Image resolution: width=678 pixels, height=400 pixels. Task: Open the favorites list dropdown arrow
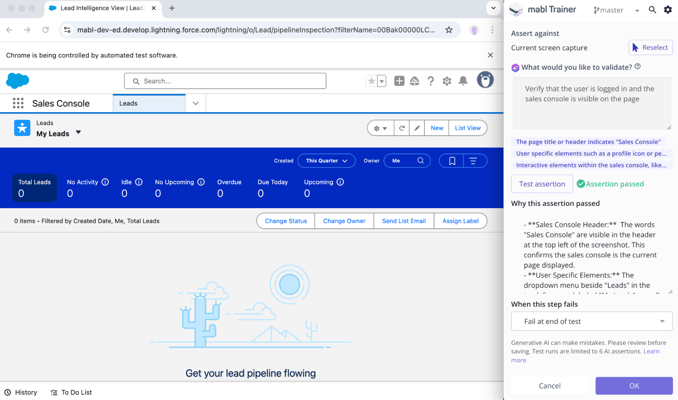[382, 81]
